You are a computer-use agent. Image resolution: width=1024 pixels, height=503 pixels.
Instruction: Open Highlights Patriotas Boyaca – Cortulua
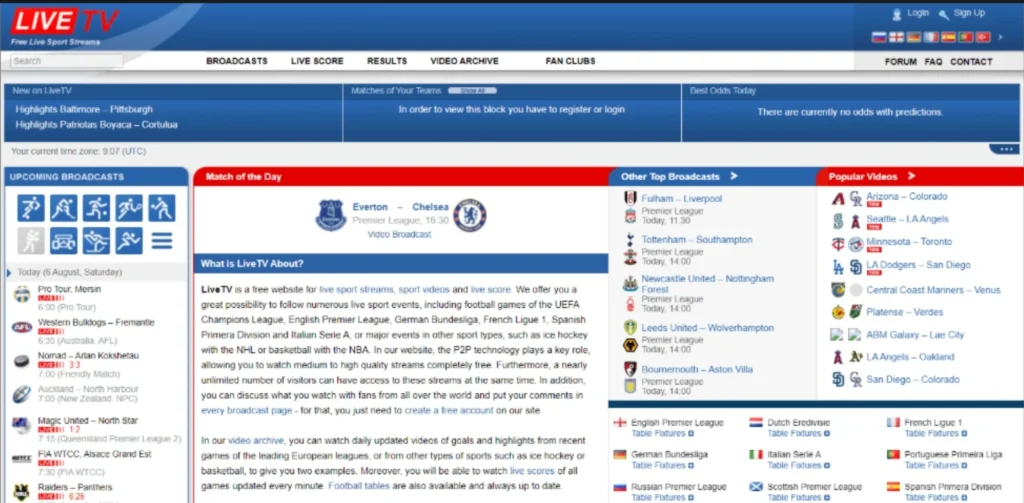(x=97, y=124)
